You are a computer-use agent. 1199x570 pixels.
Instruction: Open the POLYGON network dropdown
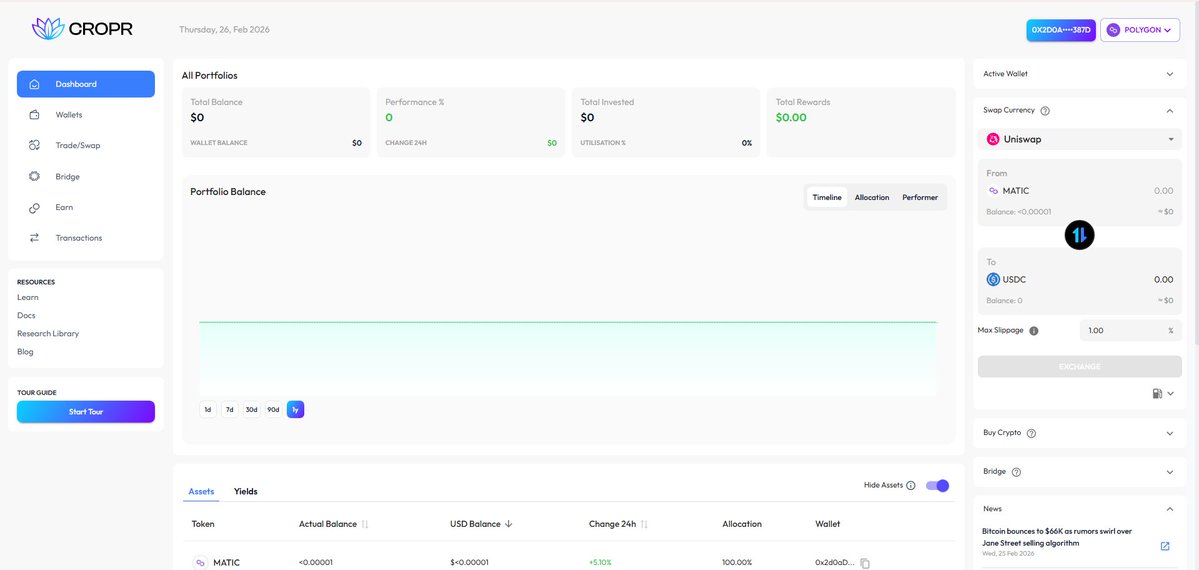point(1140,30)
